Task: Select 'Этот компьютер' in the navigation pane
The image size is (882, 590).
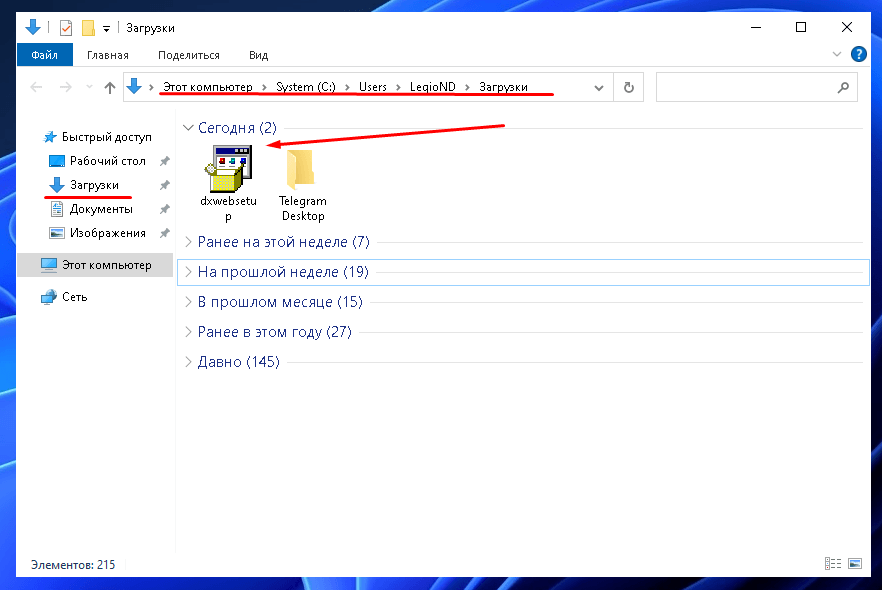Action: coord(106,265)
